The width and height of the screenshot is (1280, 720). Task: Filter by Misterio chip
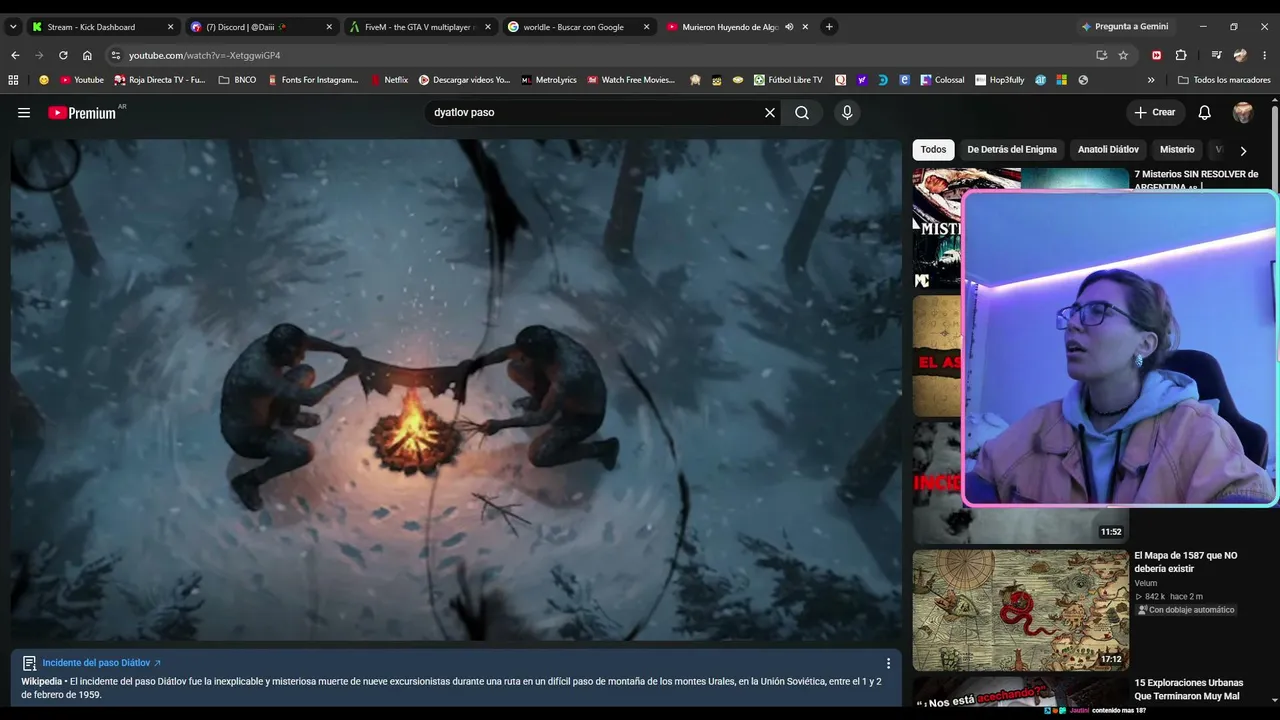[x=1177, y=150]
